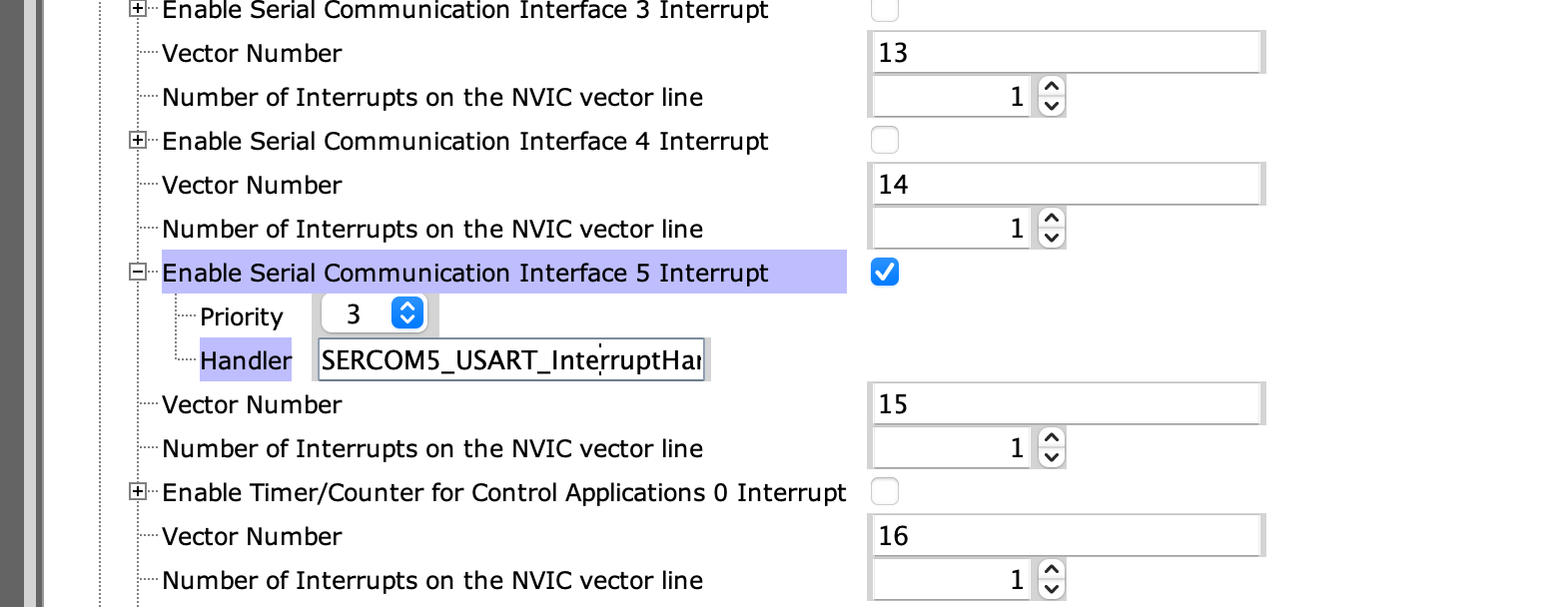Select the Priority tree label

[x=242, y=316]
